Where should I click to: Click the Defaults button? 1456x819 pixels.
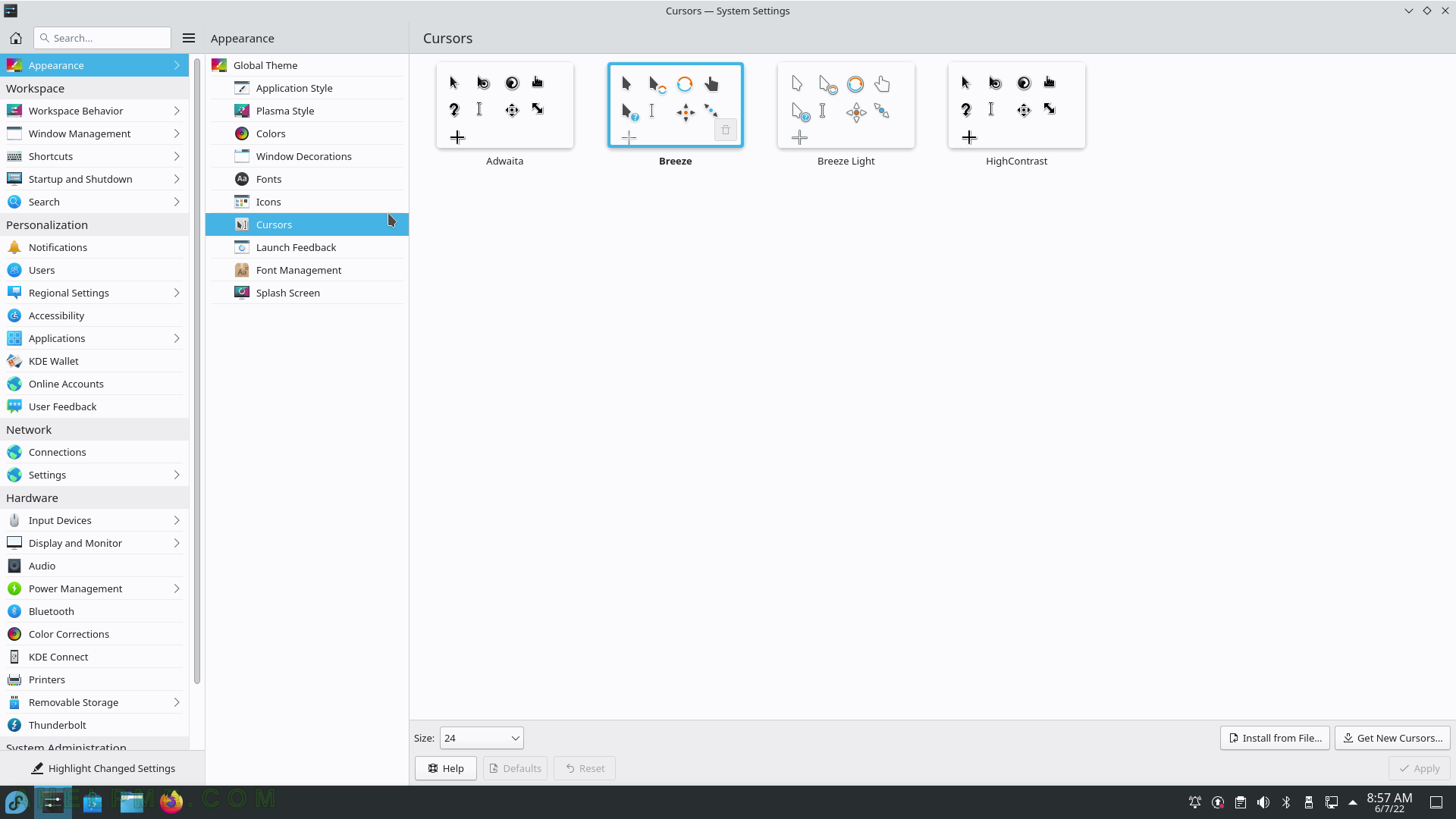515,768
